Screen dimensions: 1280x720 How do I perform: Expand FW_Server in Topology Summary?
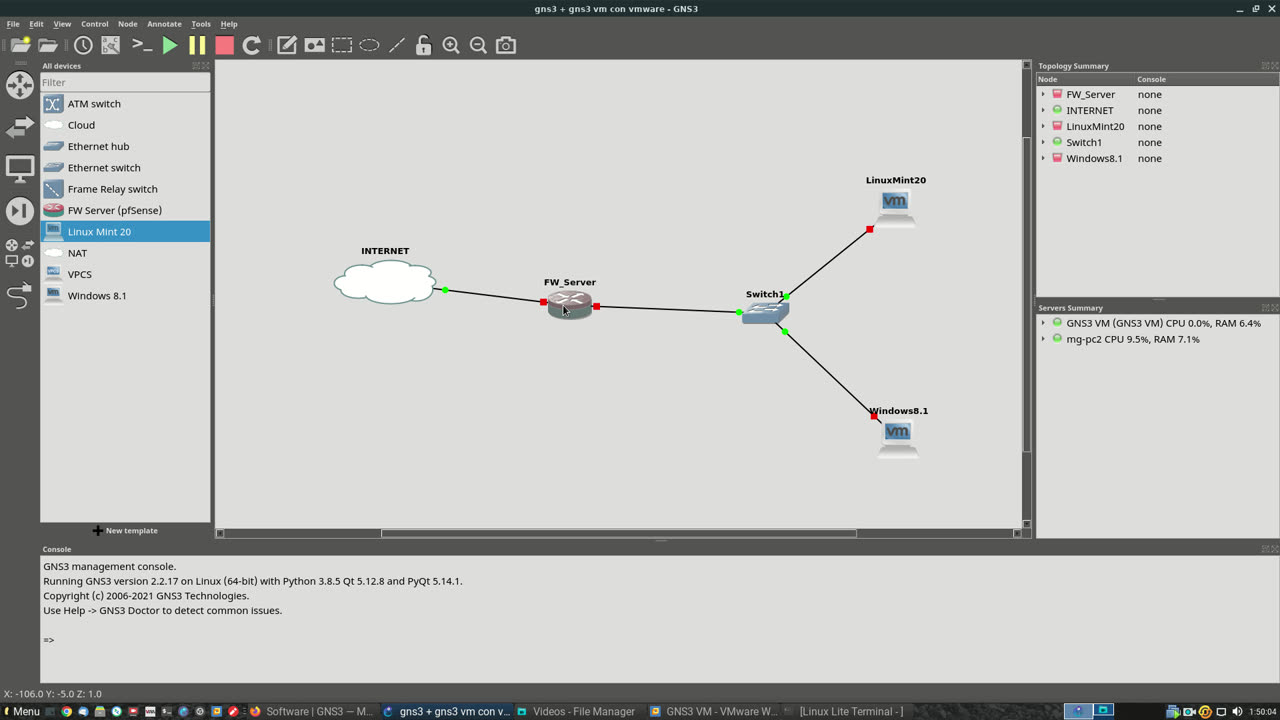(x=1043, y=95)
